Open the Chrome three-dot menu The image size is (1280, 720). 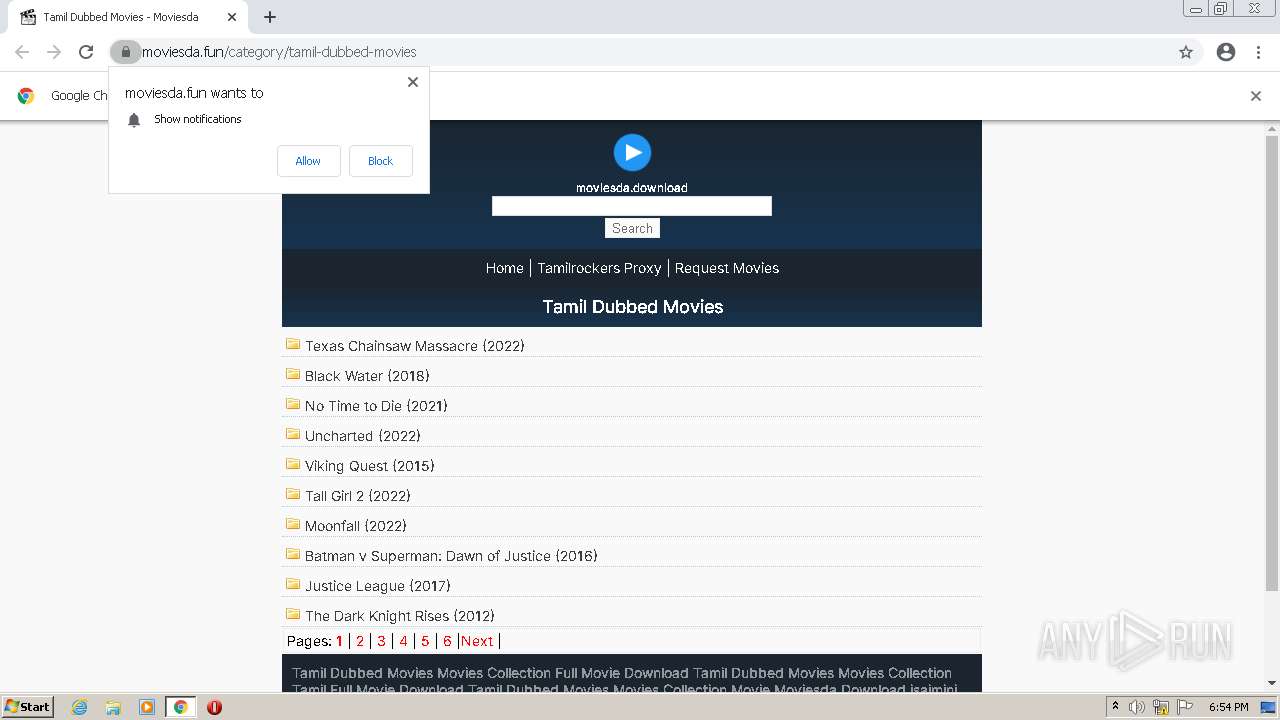pyautogui.click(x=1258, y=52)
